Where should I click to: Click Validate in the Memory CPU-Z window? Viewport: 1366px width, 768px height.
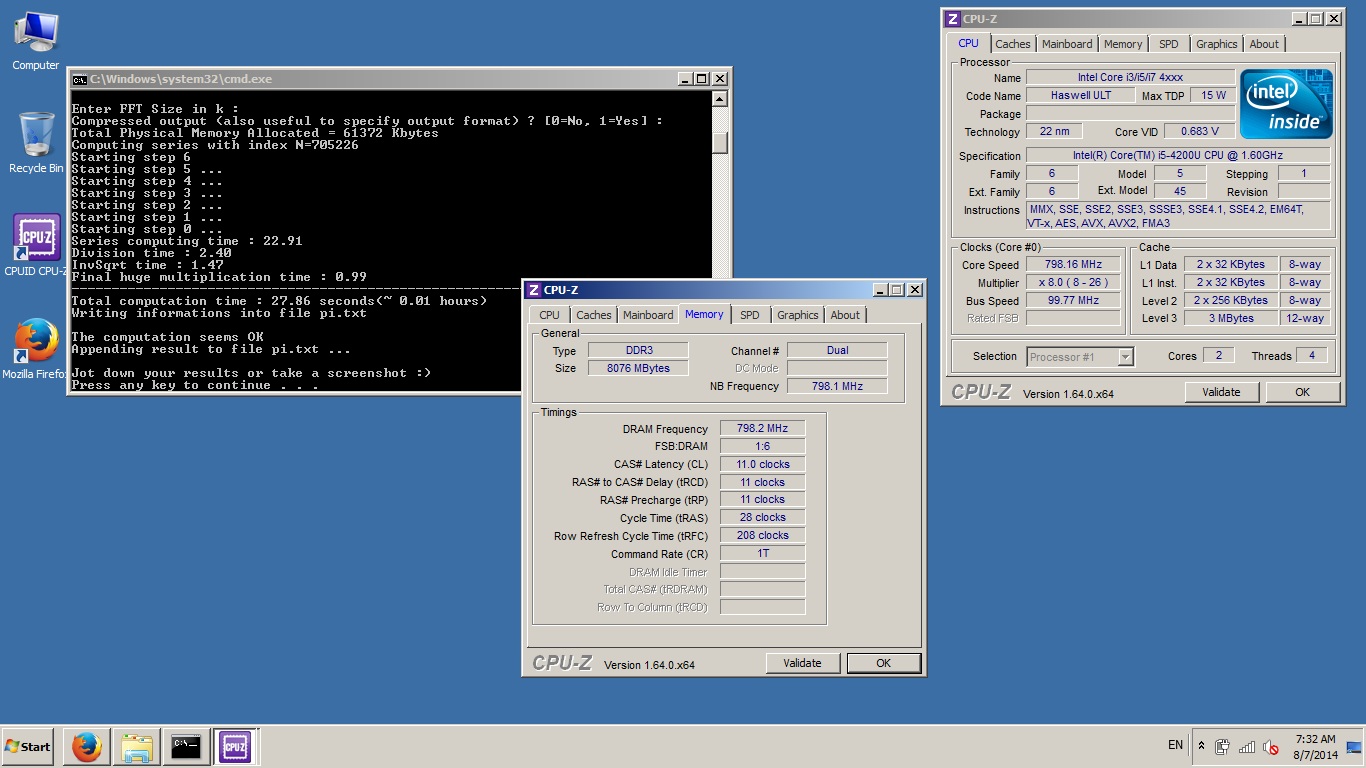[802, 663]
